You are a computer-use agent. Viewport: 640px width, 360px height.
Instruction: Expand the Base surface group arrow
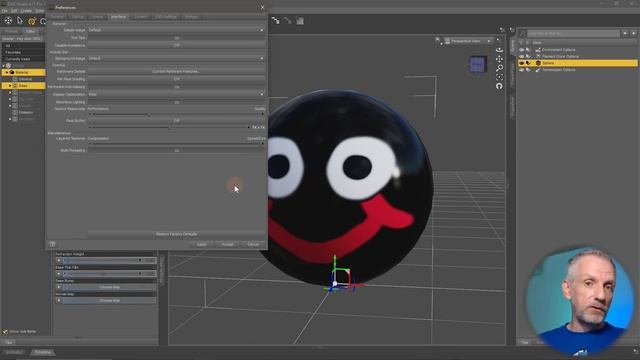(10, 86)
